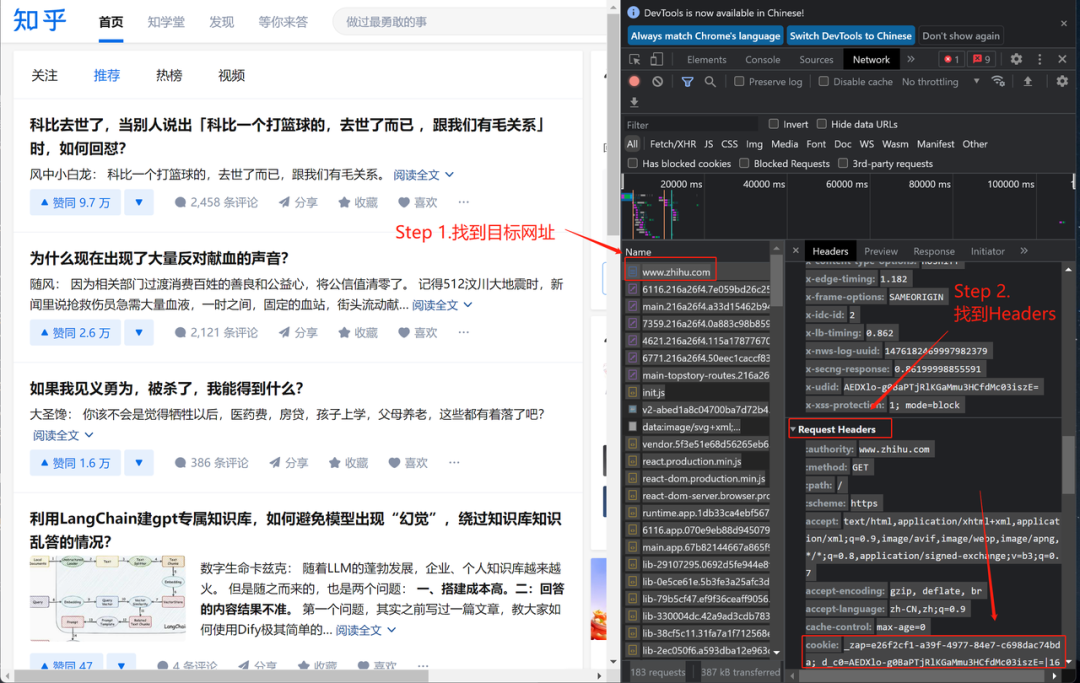Toggle the network filter funnel icon

687,81
